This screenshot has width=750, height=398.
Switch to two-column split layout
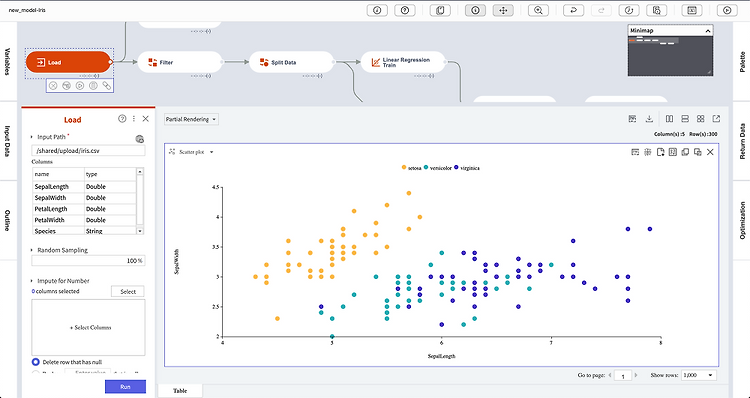pos(670,119)
